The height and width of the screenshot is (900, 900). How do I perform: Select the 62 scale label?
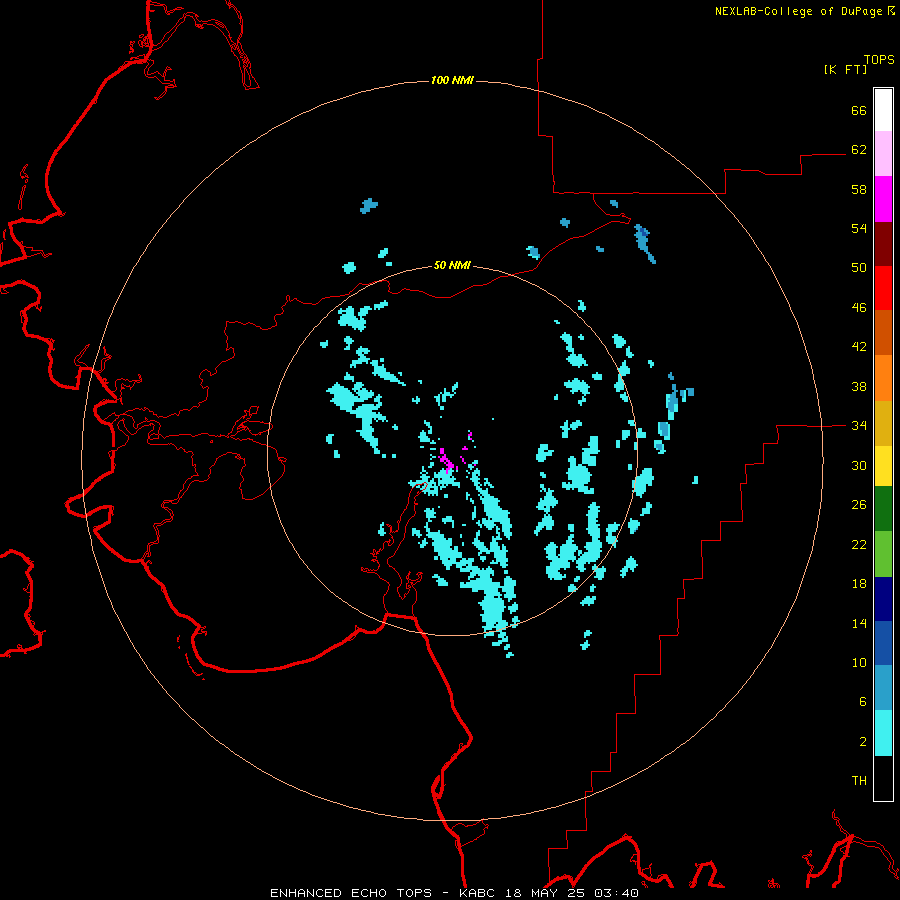pos(859,149)
